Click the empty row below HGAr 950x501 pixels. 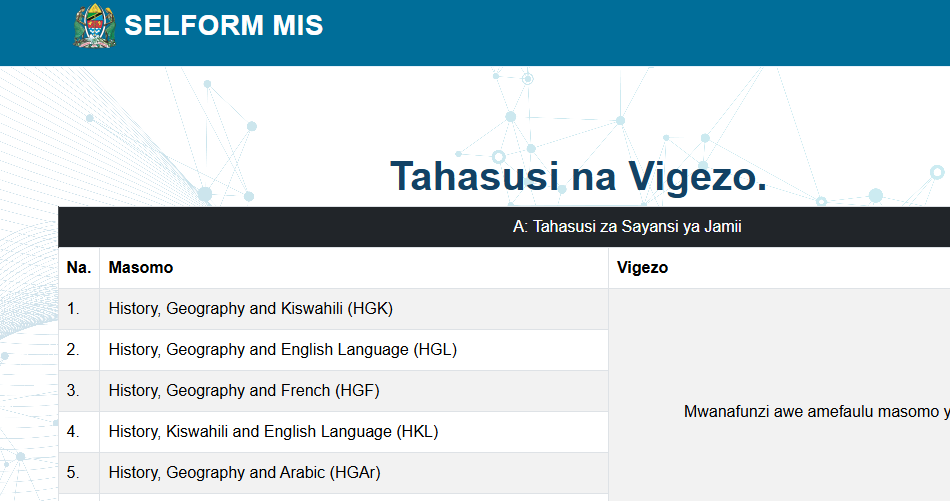point(330,497)
